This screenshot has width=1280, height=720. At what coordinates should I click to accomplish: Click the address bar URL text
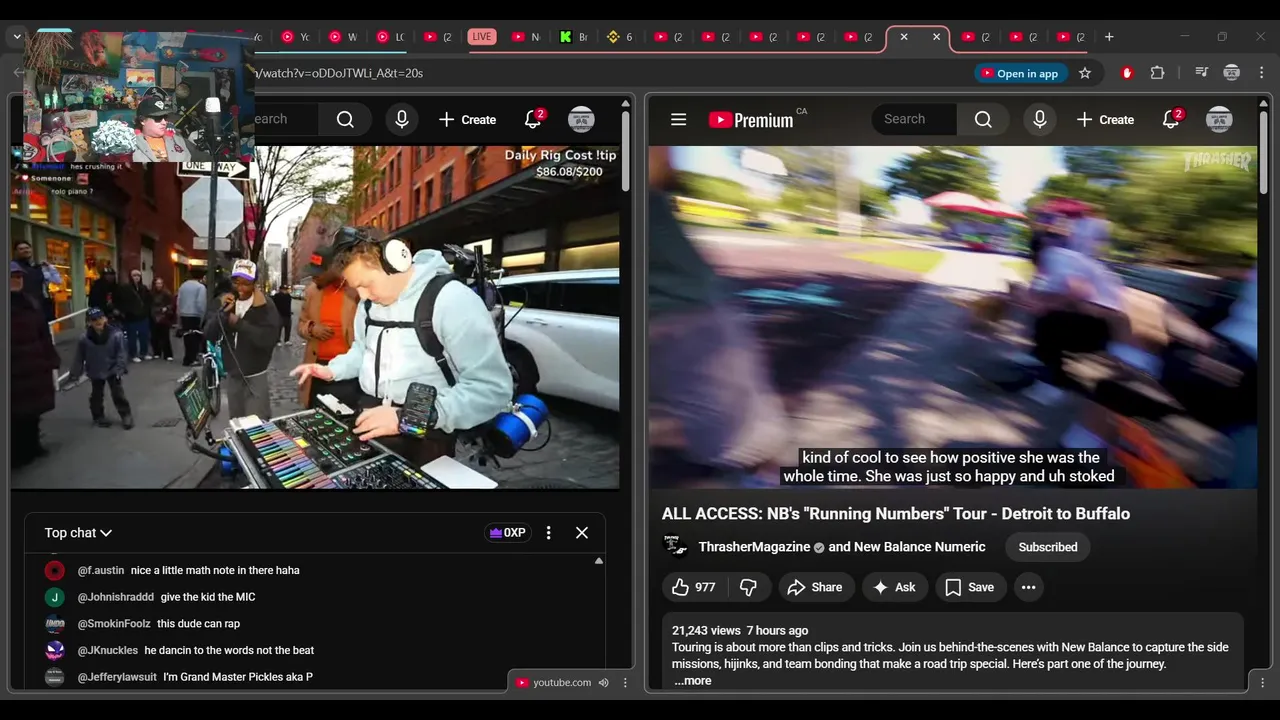tap(339, 73)
